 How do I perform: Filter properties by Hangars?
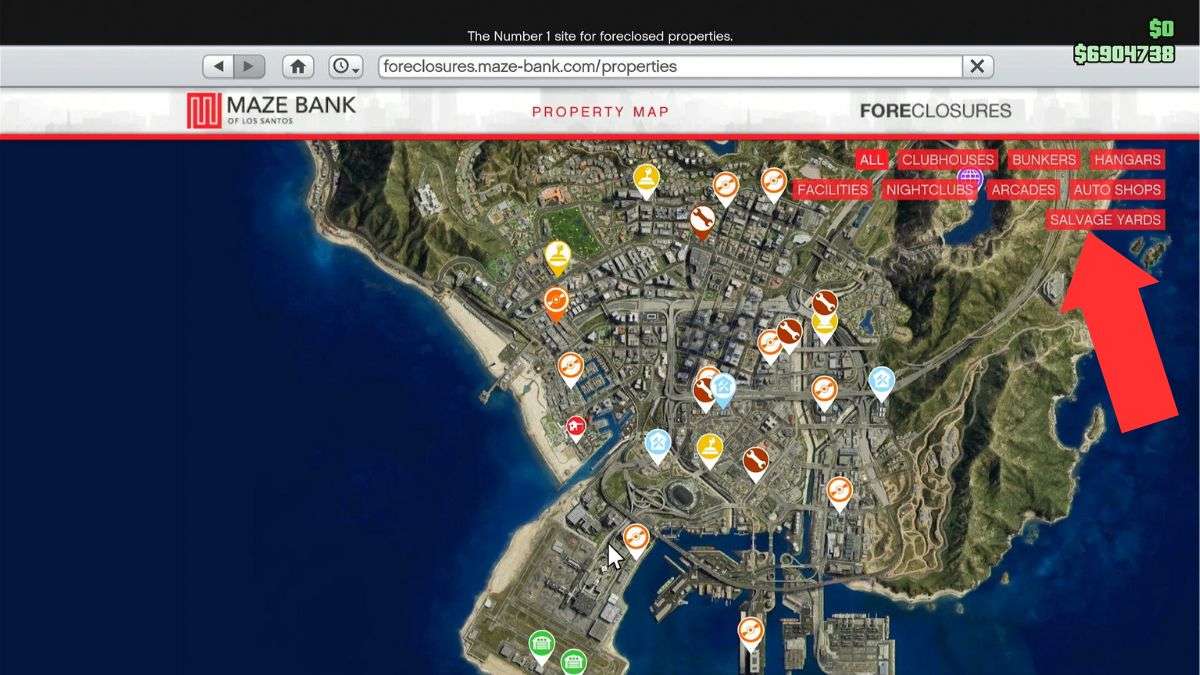pos(1127,160)
